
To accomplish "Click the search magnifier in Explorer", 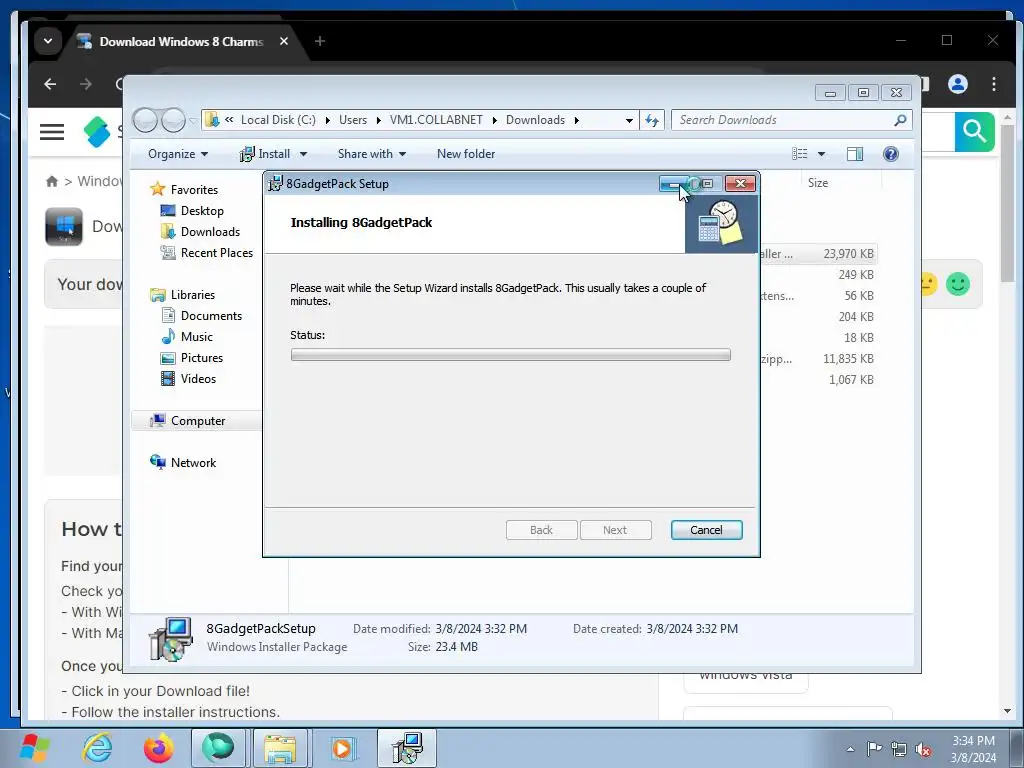I will [901, 120].
